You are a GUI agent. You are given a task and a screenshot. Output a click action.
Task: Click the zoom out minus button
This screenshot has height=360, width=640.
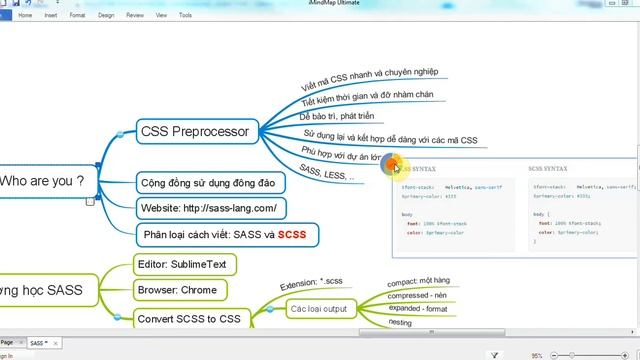point(554,356)
